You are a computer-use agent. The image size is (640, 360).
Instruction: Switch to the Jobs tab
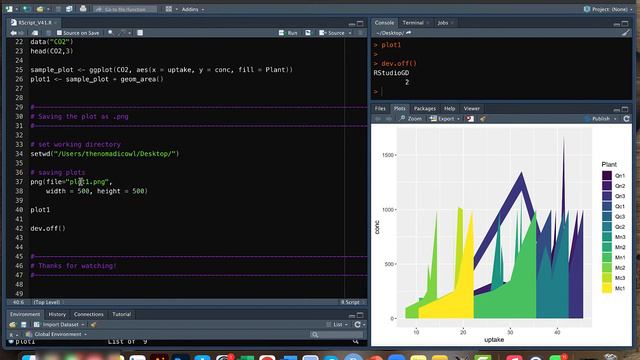[x=443, y=23]
